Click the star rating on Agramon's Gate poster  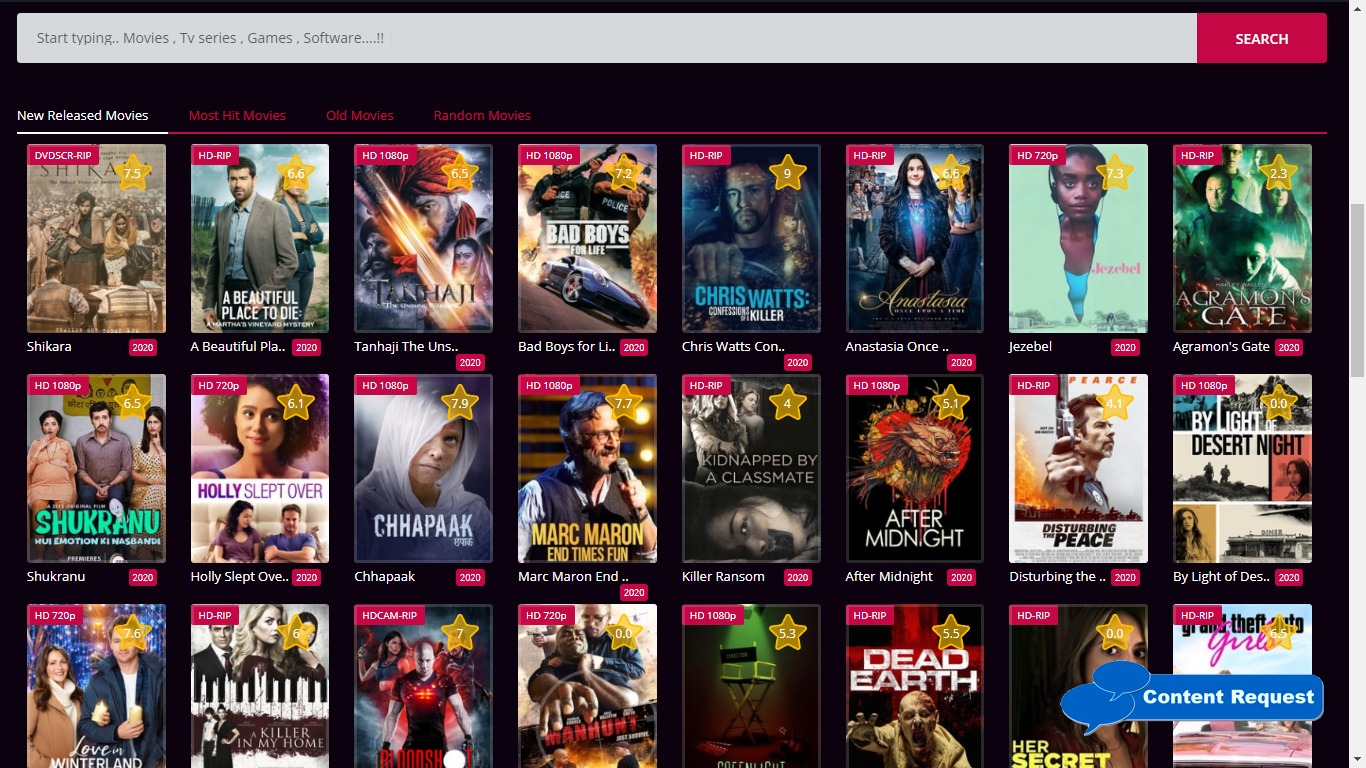(x=1278, y=173)
